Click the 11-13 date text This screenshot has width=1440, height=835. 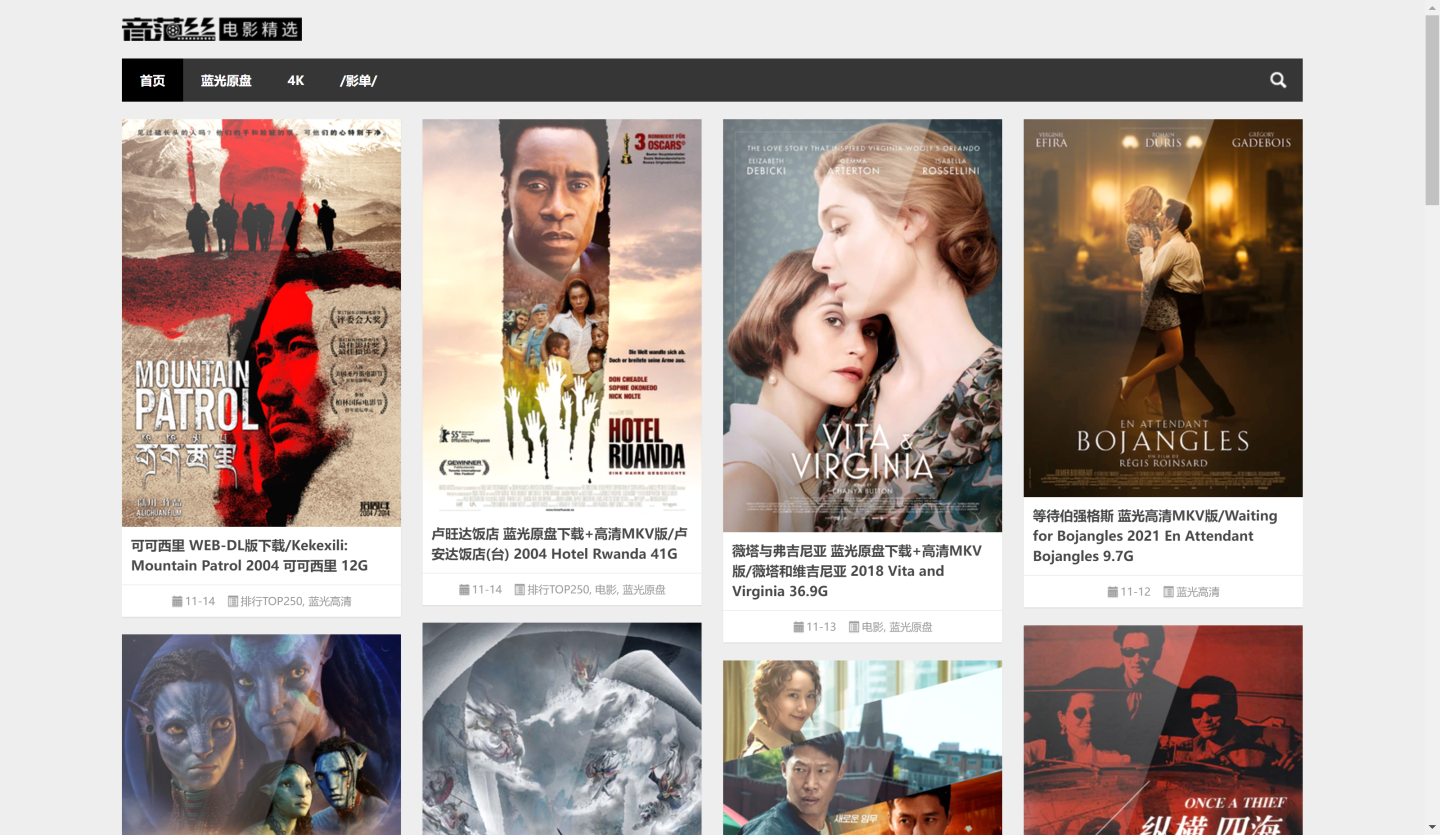coord(821,627)
